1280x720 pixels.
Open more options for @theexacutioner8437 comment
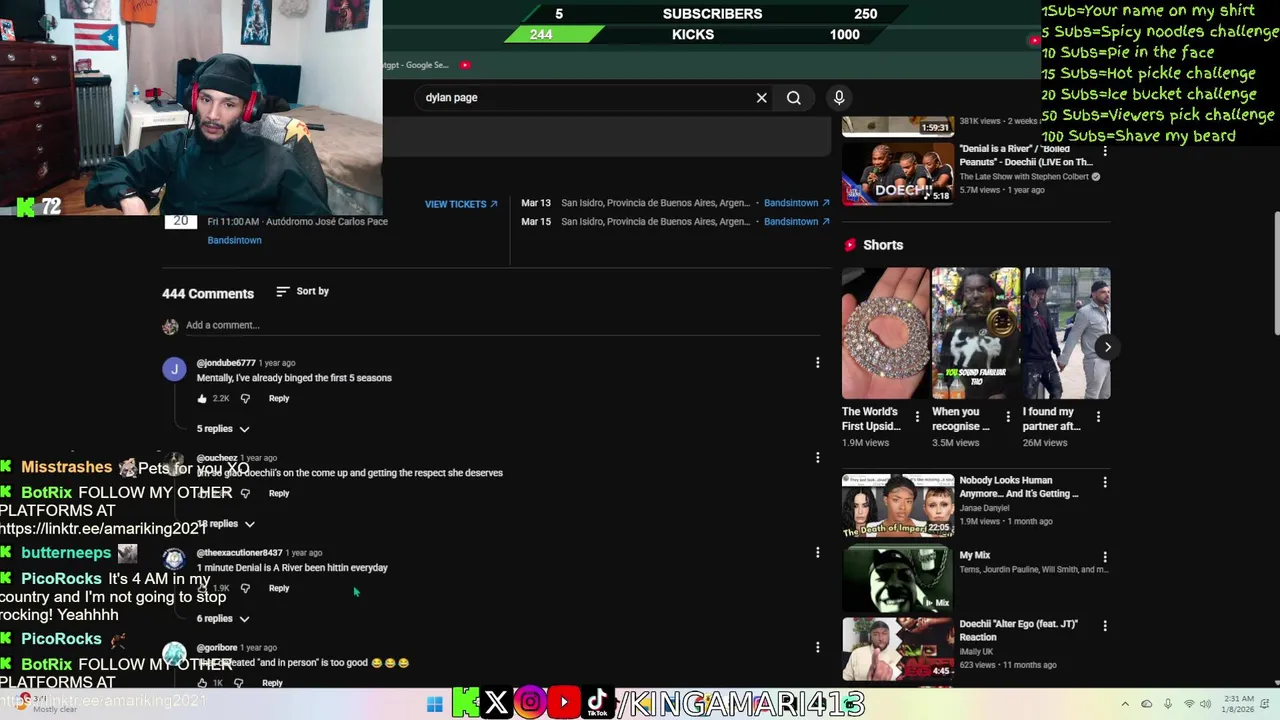coord(817,553)
